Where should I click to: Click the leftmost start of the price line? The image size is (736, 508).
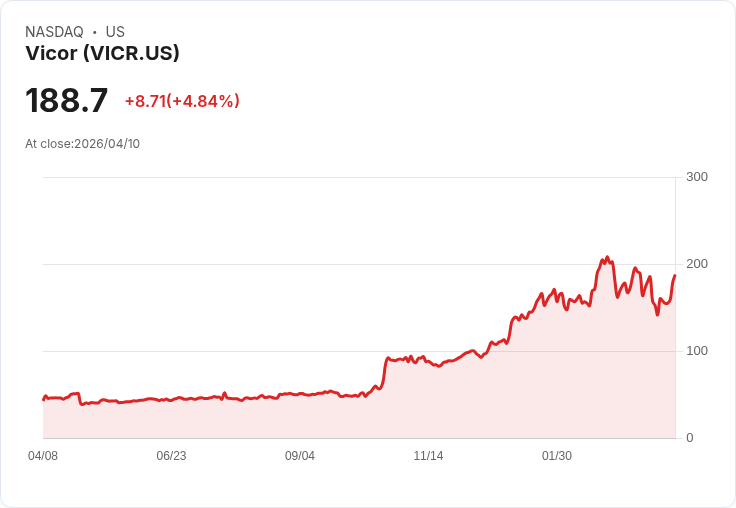43,400
